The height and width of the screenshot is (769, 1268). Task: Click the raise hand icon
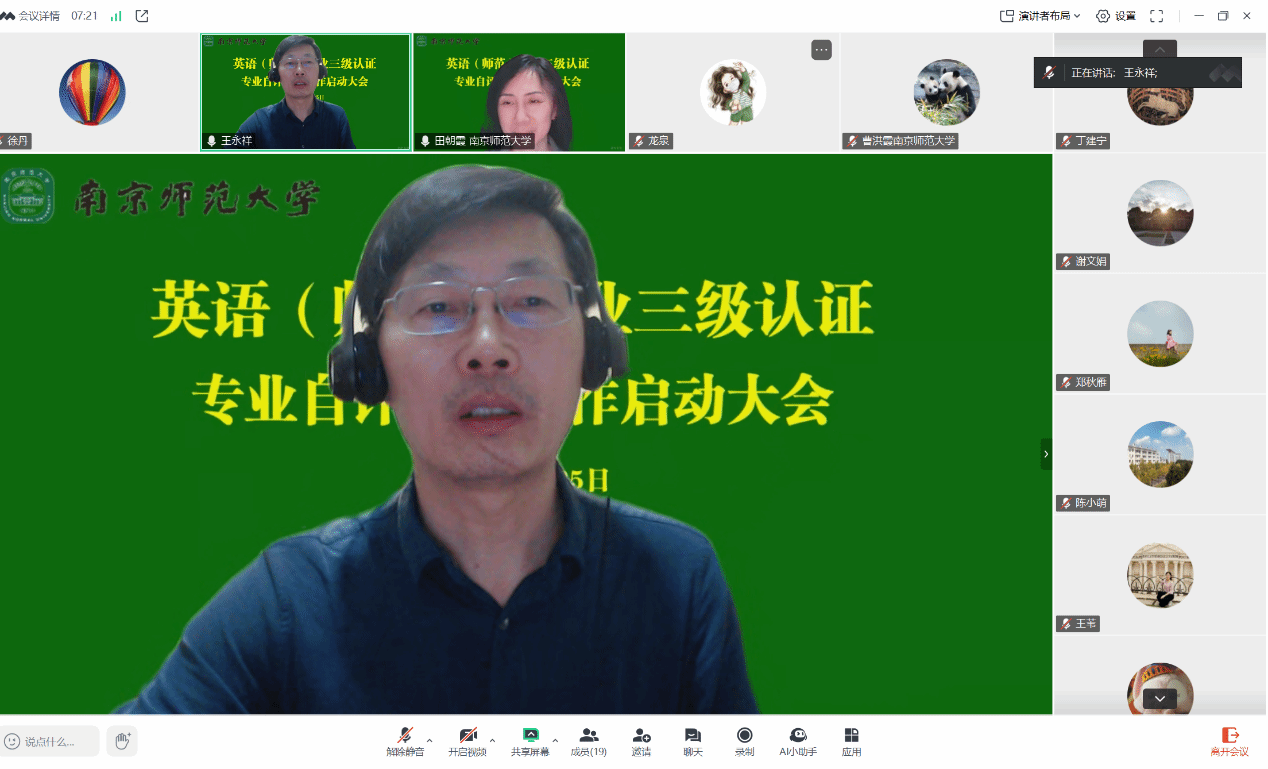[x=122, y=741]
